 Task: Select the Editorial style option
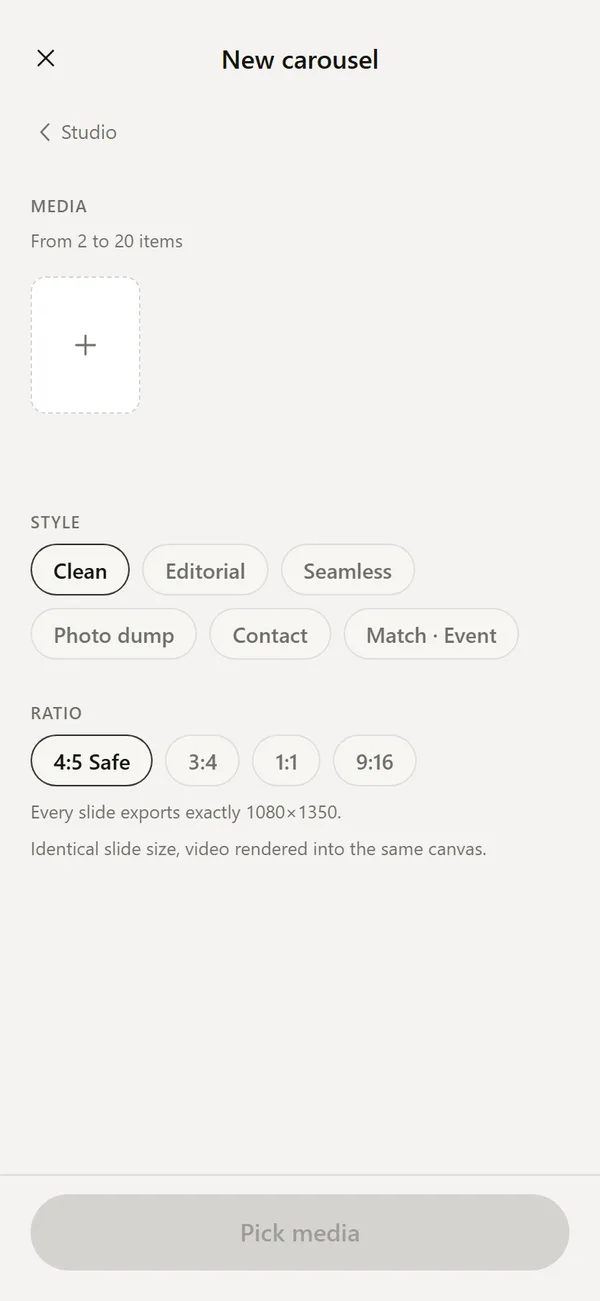(205, 571)
